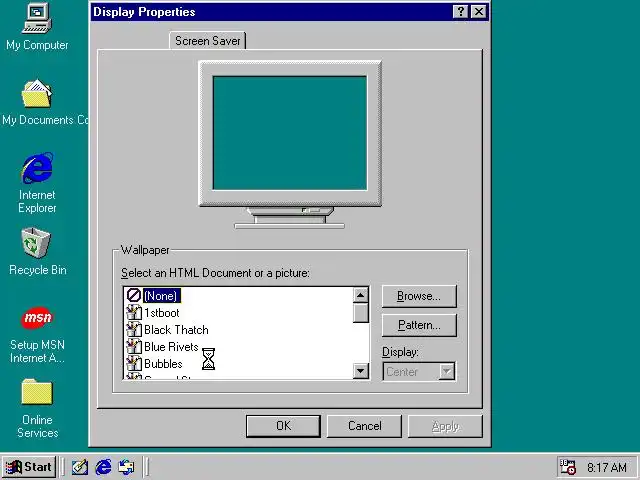Click the Internet Explorer quick launch icon
This screenshot has width=640, height=480.
103,467
